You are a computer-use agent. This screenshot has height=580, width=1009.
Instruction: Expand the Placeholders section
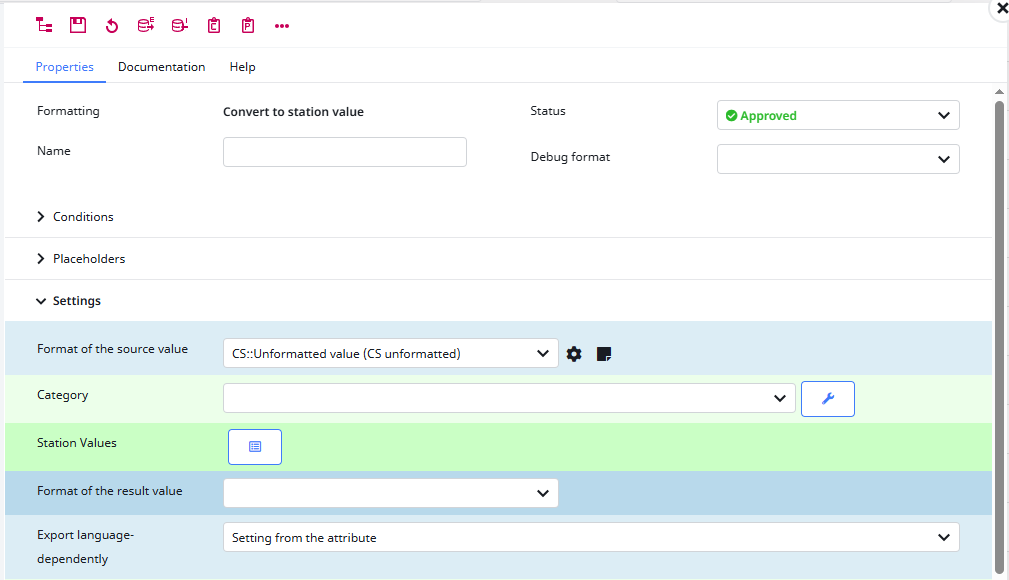pos(89,258)
